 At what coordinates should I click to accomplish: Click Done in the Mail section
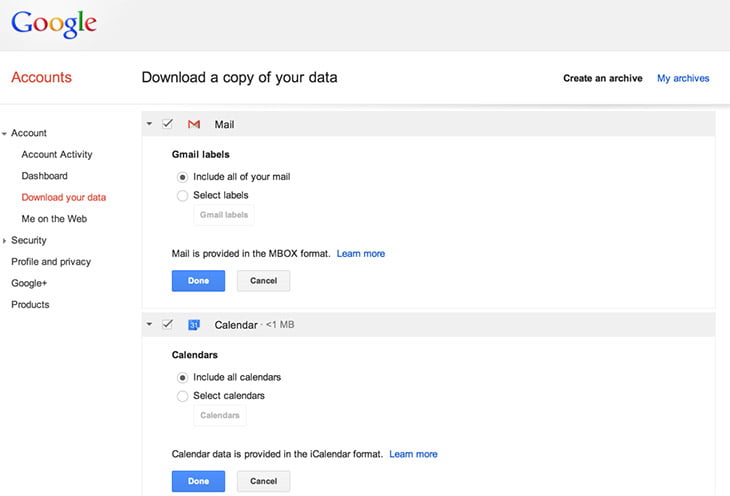coord(198,281)
